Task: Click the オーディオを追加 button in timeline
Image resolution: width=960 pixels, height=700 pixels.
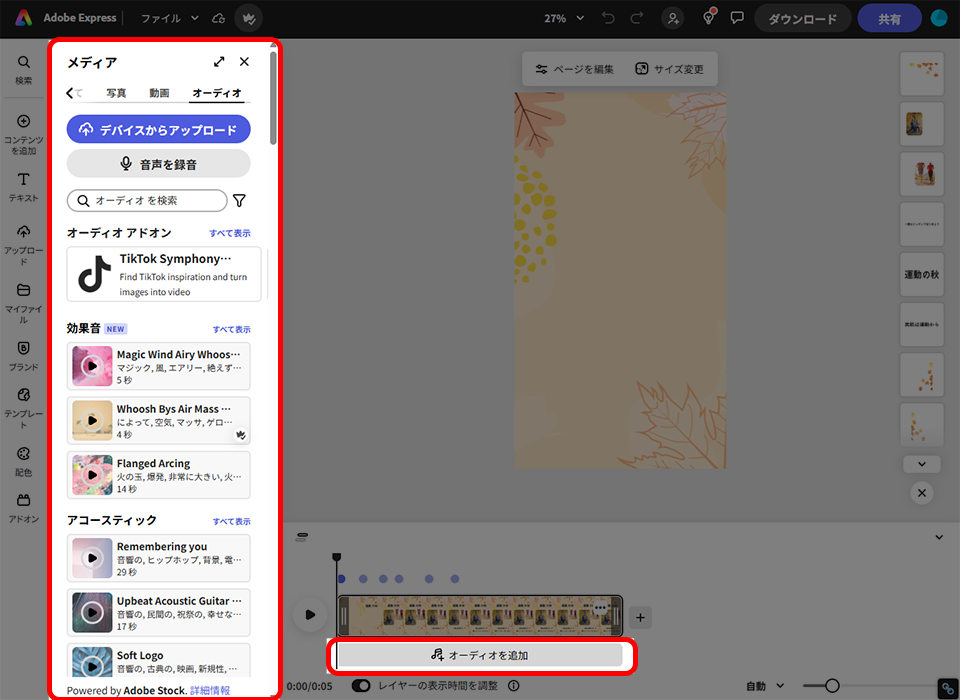Action: (480, 655)
